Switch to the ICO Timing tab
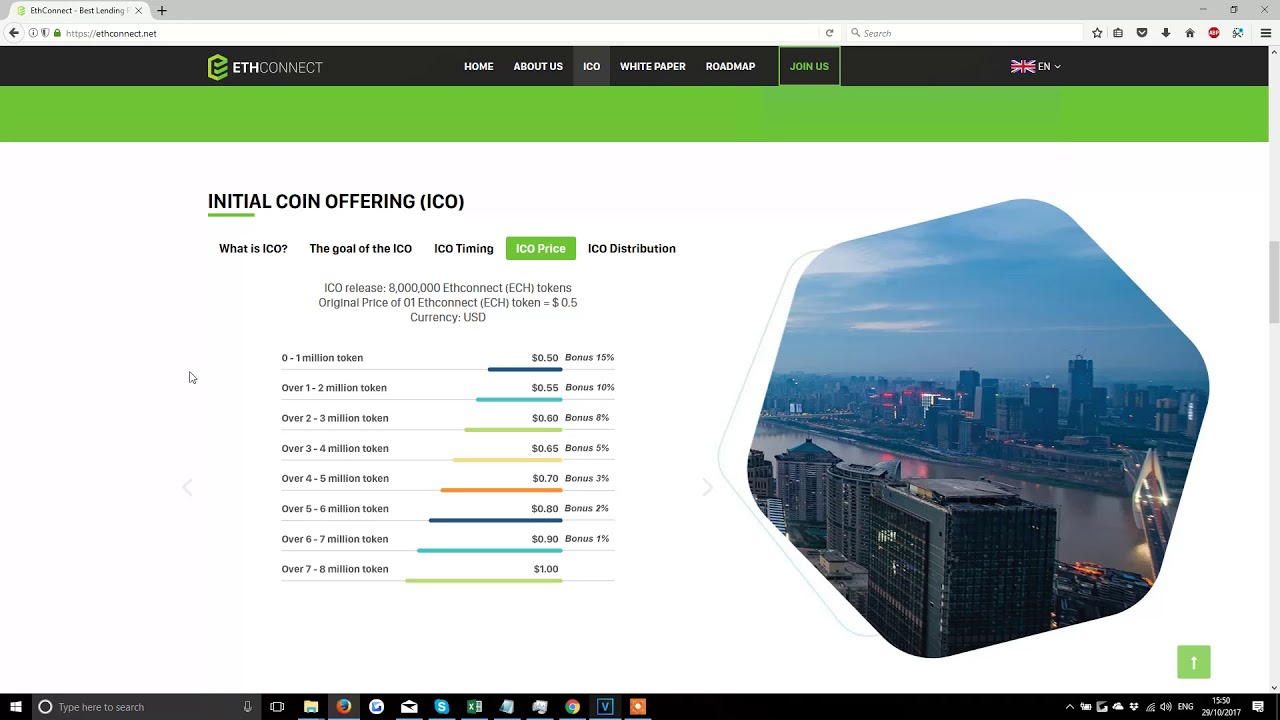The height and width of the screenshot is (720, 1280). pos(464,249)
